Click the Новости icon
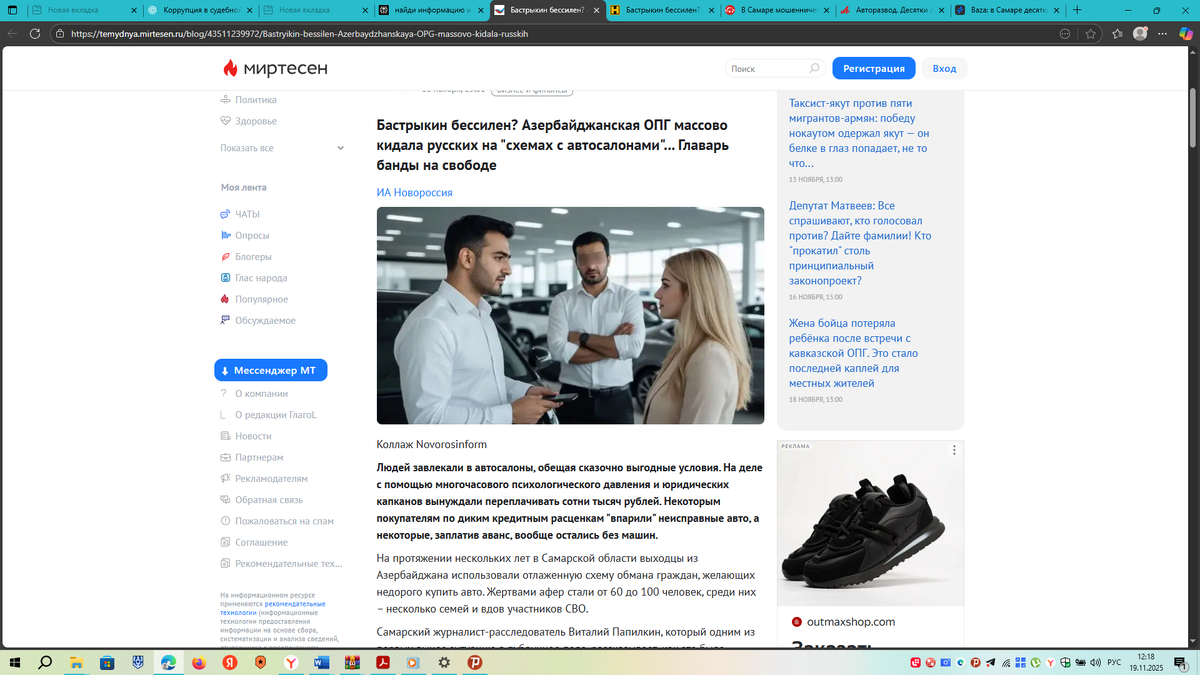The image size is (1200, 675). point(225,436)
